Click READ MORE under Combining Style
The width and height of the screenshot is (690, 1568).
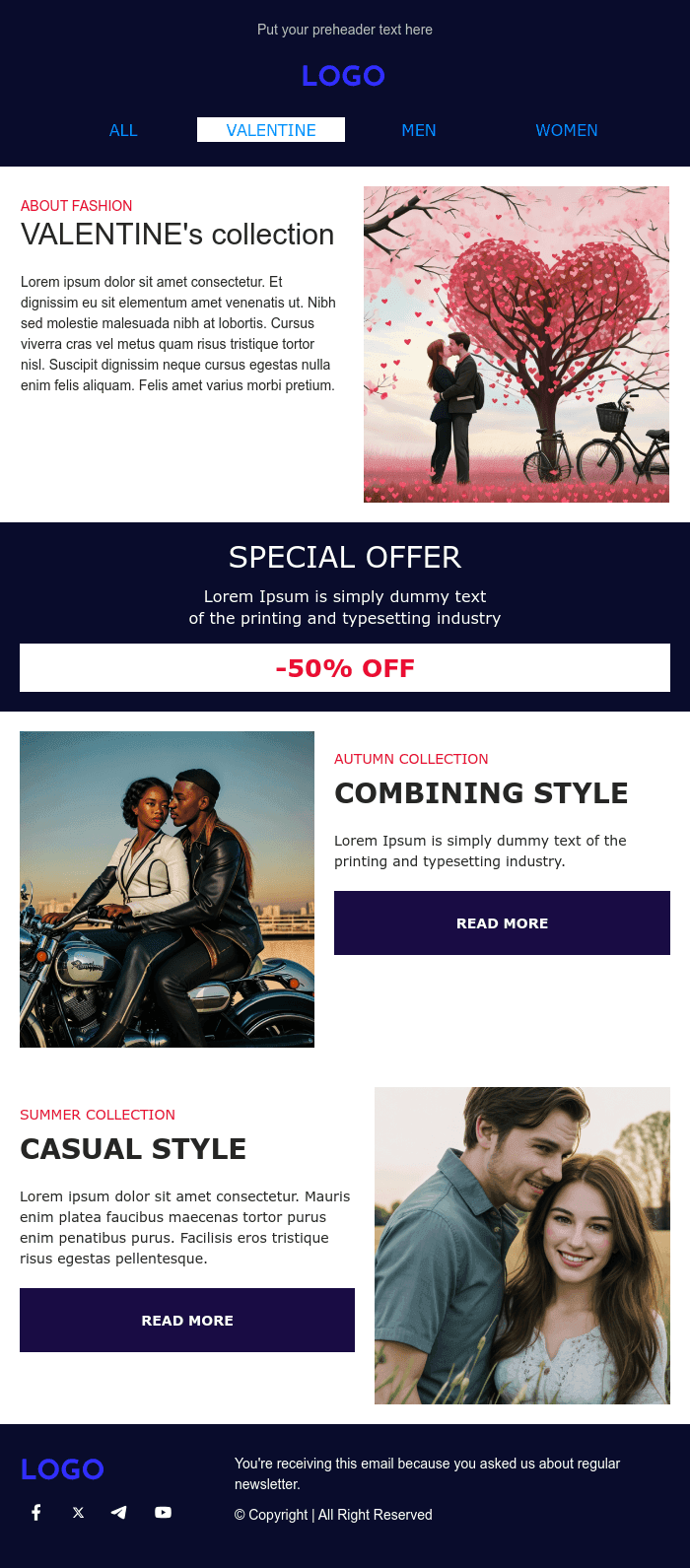[502, 923]
